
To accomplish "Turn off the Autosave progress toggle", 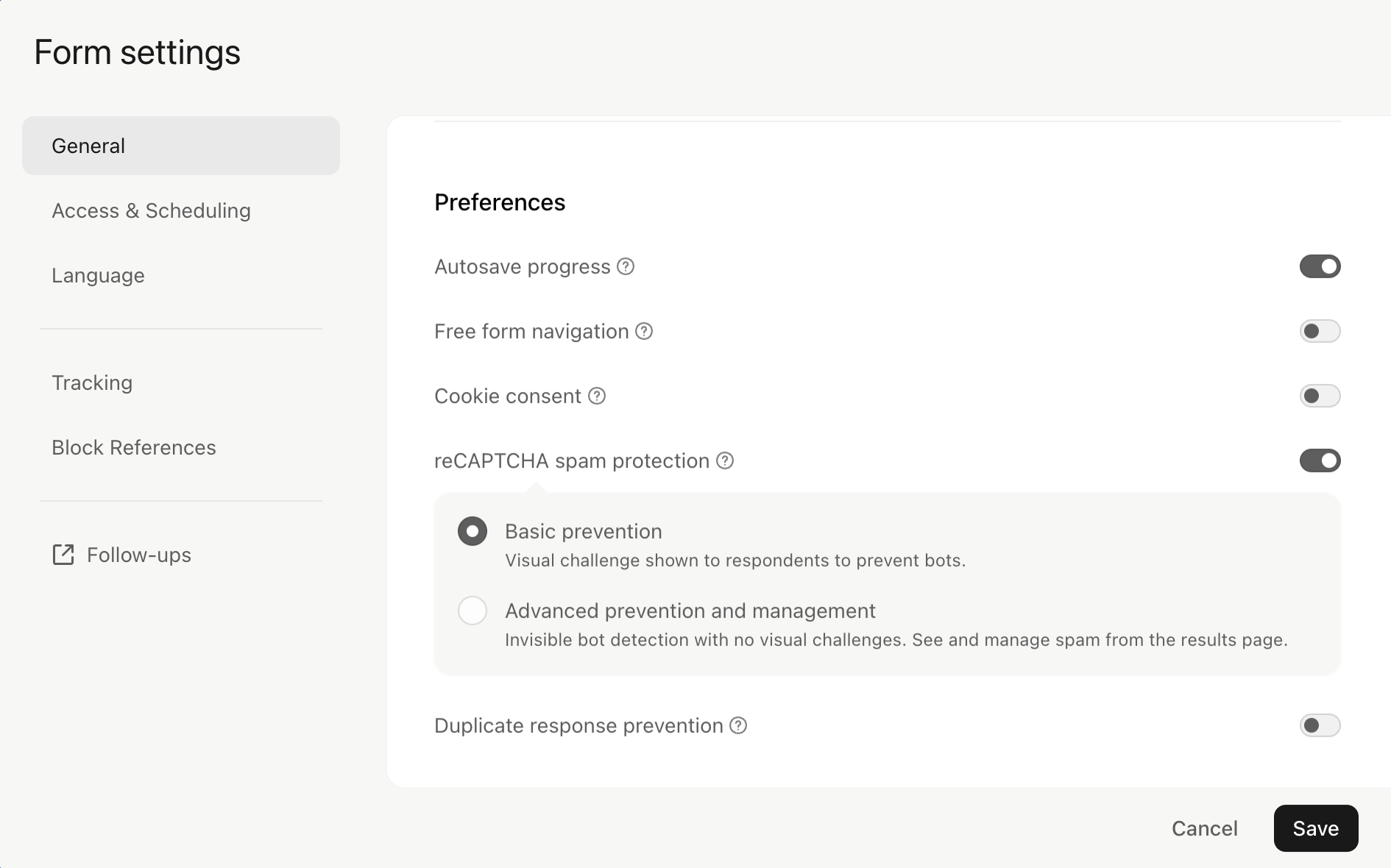I will (x=1320, y=266).
